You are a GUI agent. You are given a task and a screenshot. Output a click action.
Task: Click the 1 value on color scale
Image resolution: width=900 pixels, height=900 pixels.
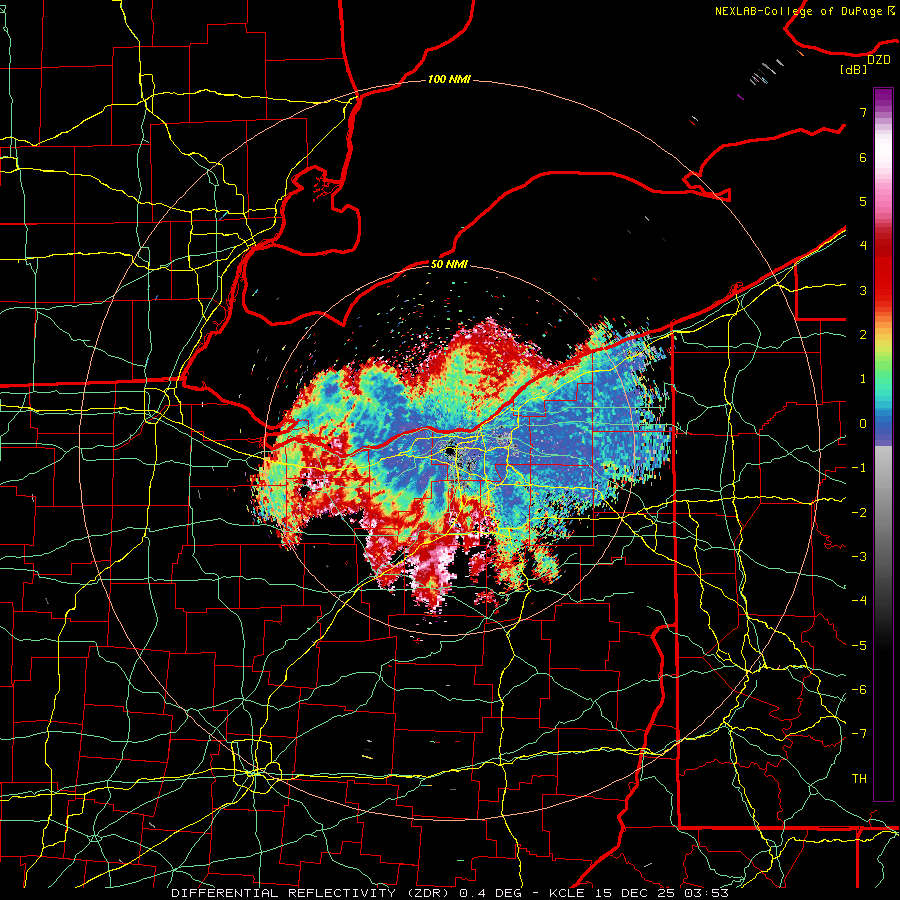(862, 379)
